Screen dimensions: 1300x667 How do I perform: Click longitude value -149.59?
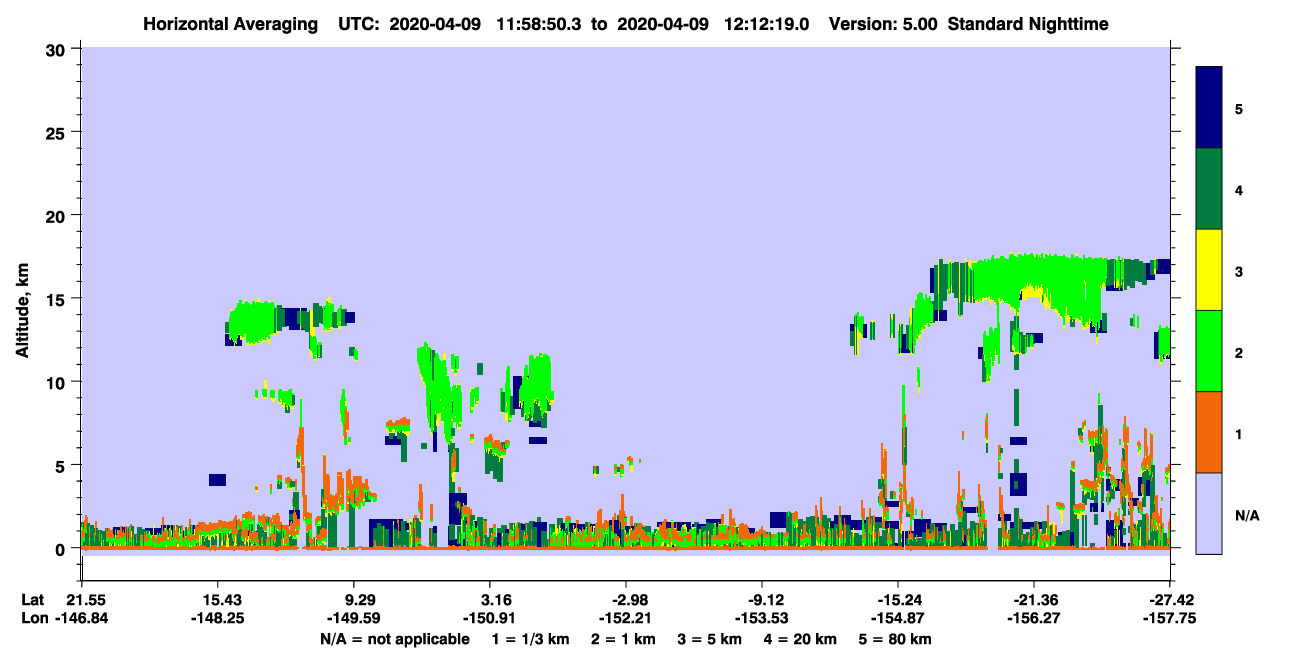[x=353, y=619]
